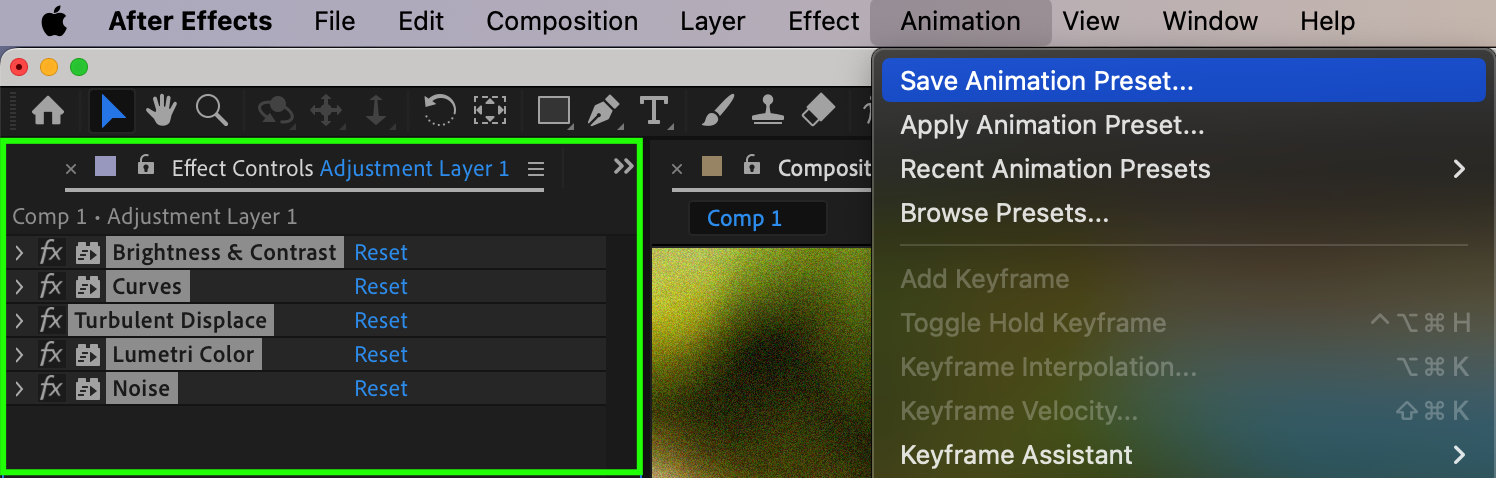Select the Eraser tool

[x=818, y=110]
